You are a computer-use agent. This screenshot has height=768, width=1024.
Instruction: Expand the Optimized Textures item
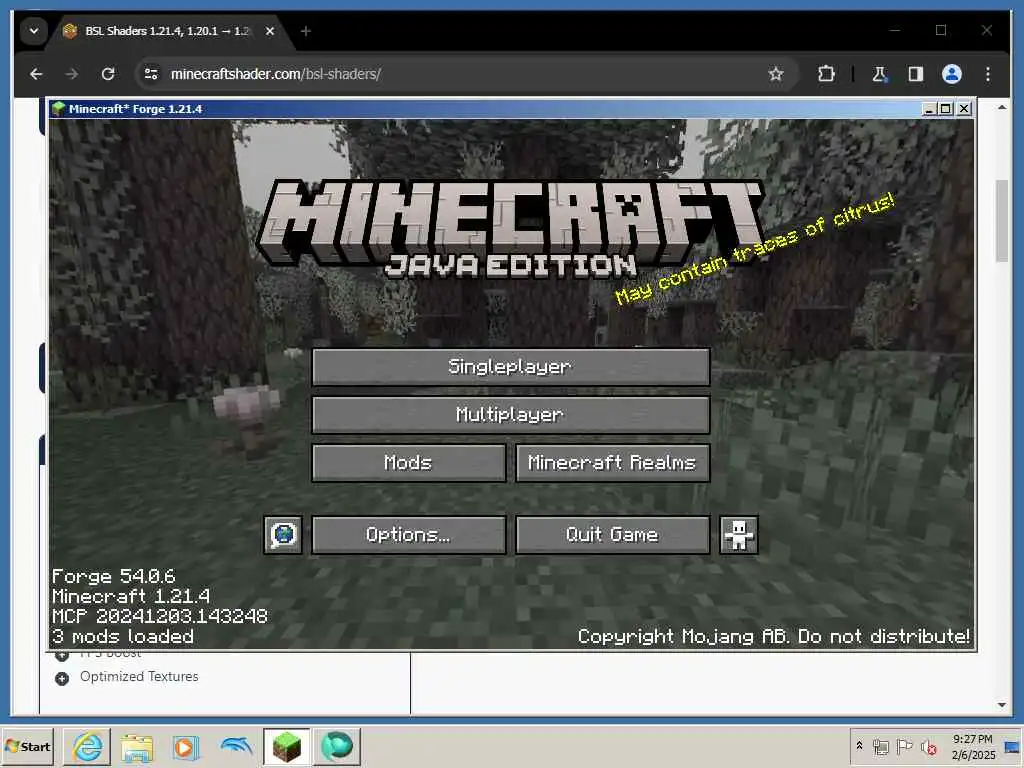pyautogui.click(x=62, y=679)
